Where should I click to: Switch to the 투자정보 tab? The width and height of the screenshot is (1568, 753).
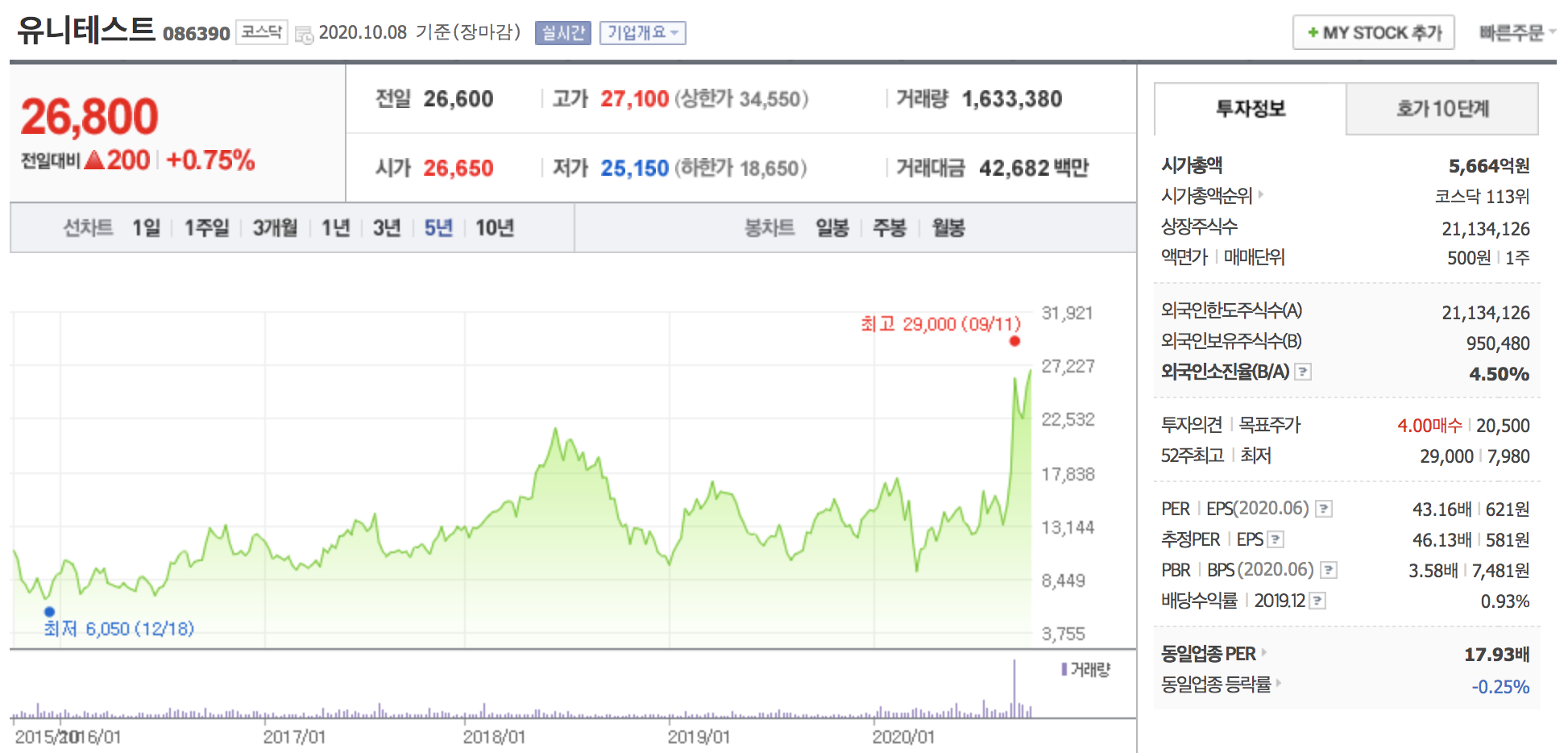(1250, 109)
